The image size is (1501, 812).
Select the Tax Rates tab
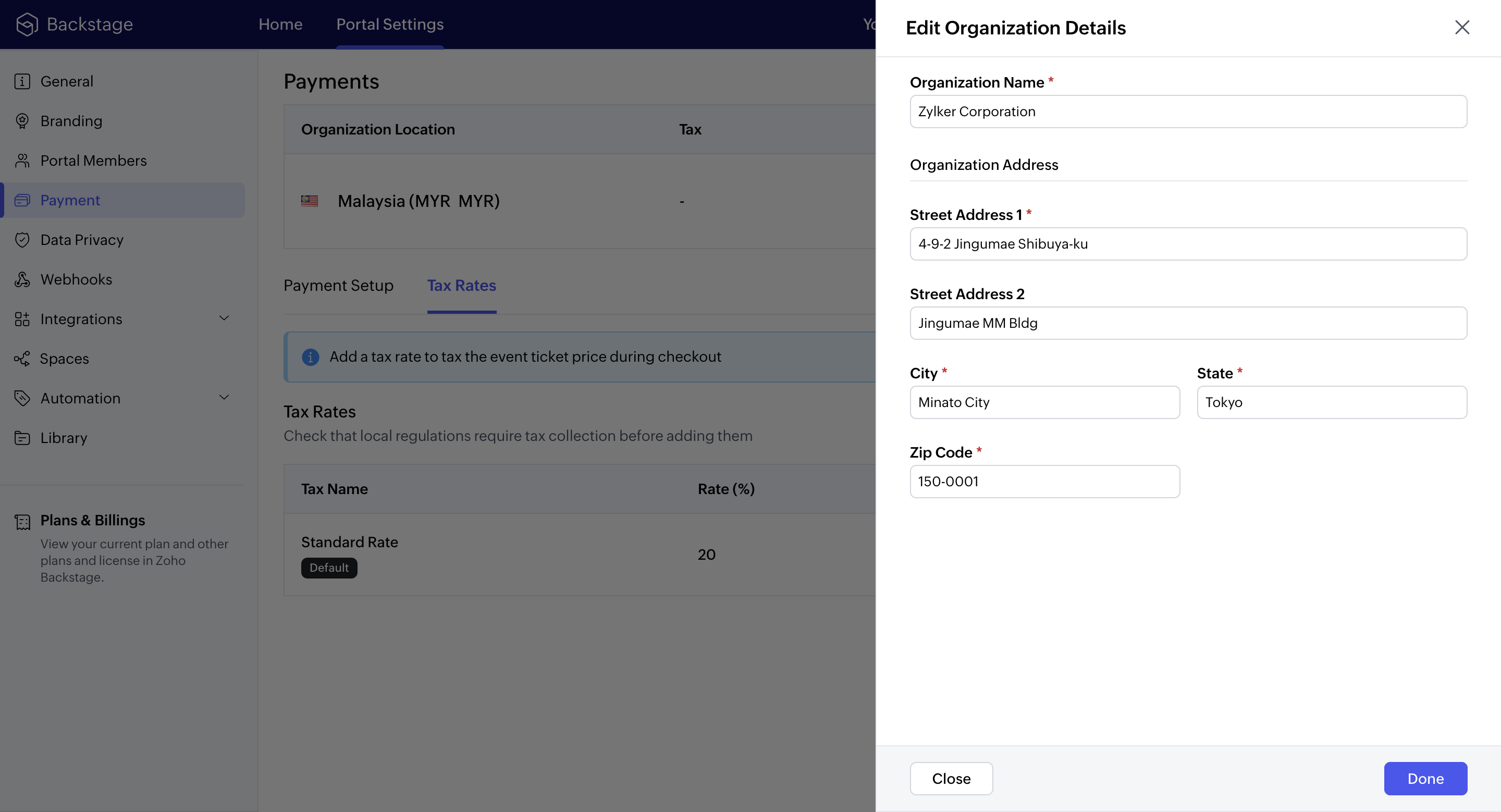[461, 285]
